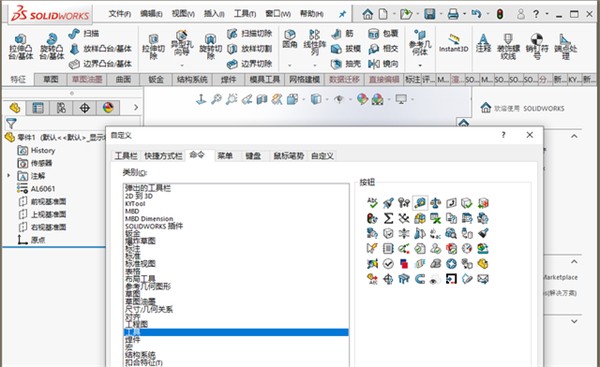Click the dialog's question mark help button

click(x=503, y=135)
